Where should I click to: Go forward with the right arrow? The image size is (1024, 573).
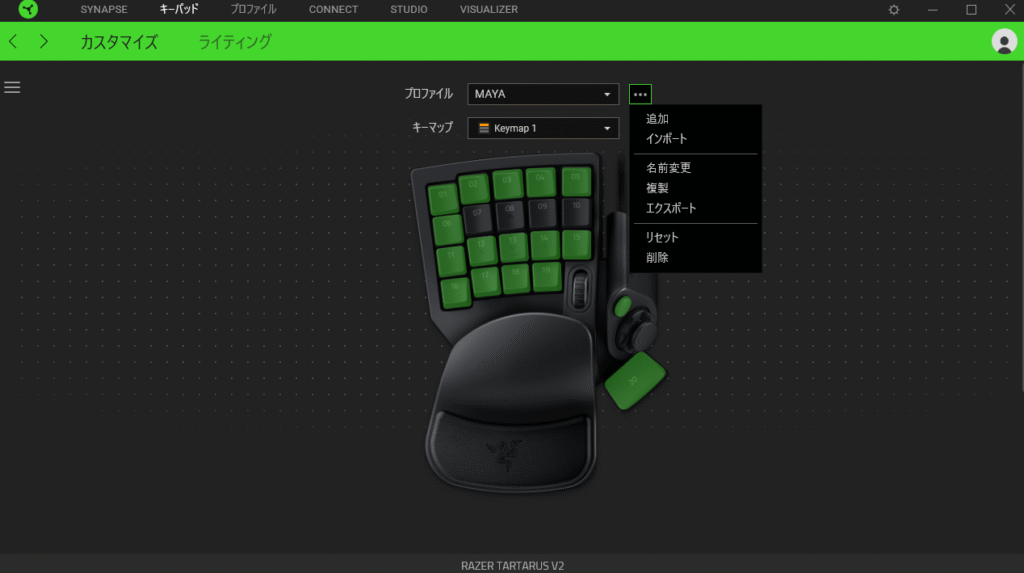coord(44,42)
